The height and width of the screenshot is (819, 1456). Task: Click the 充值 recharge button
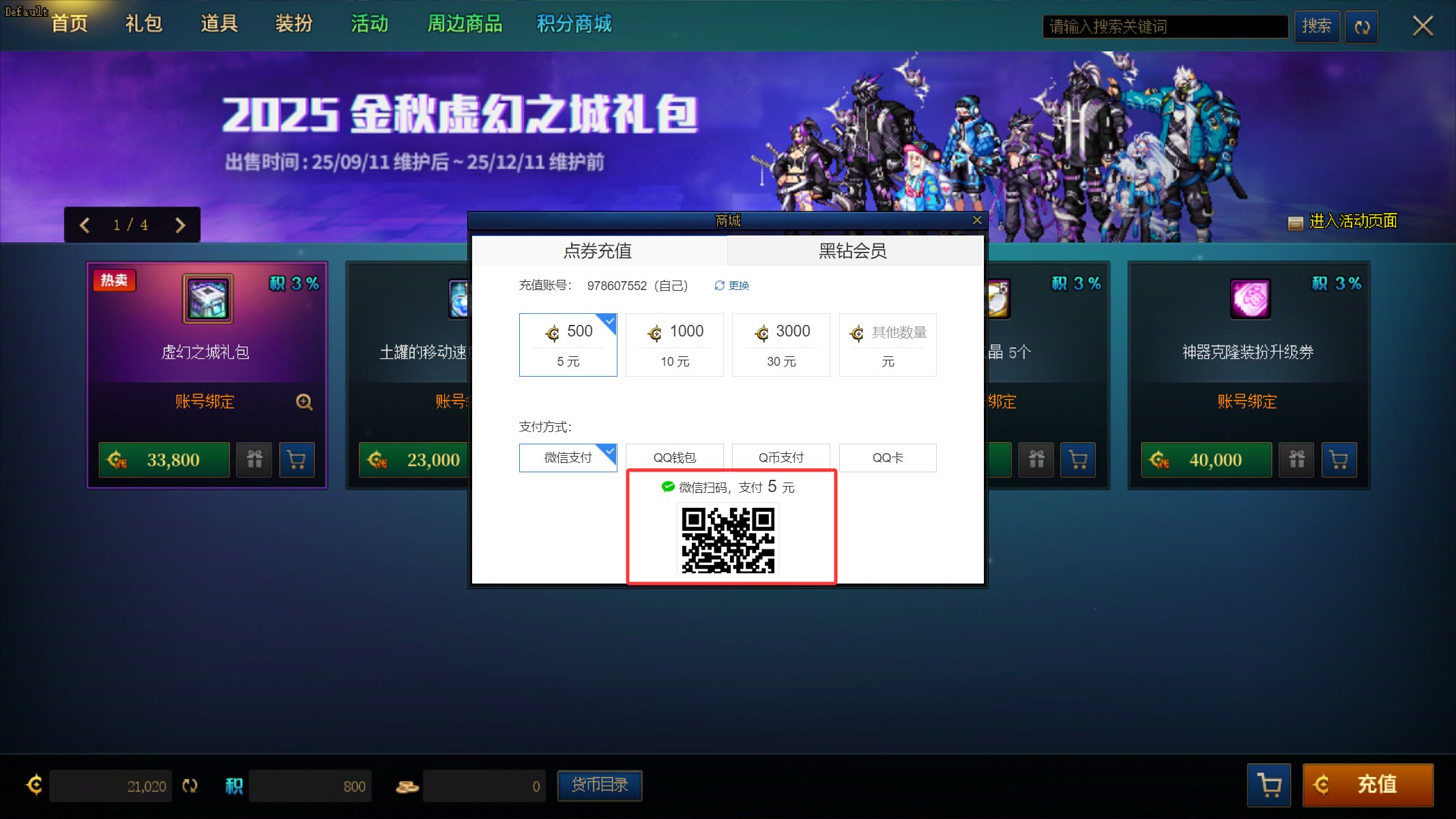[1367, 785]
